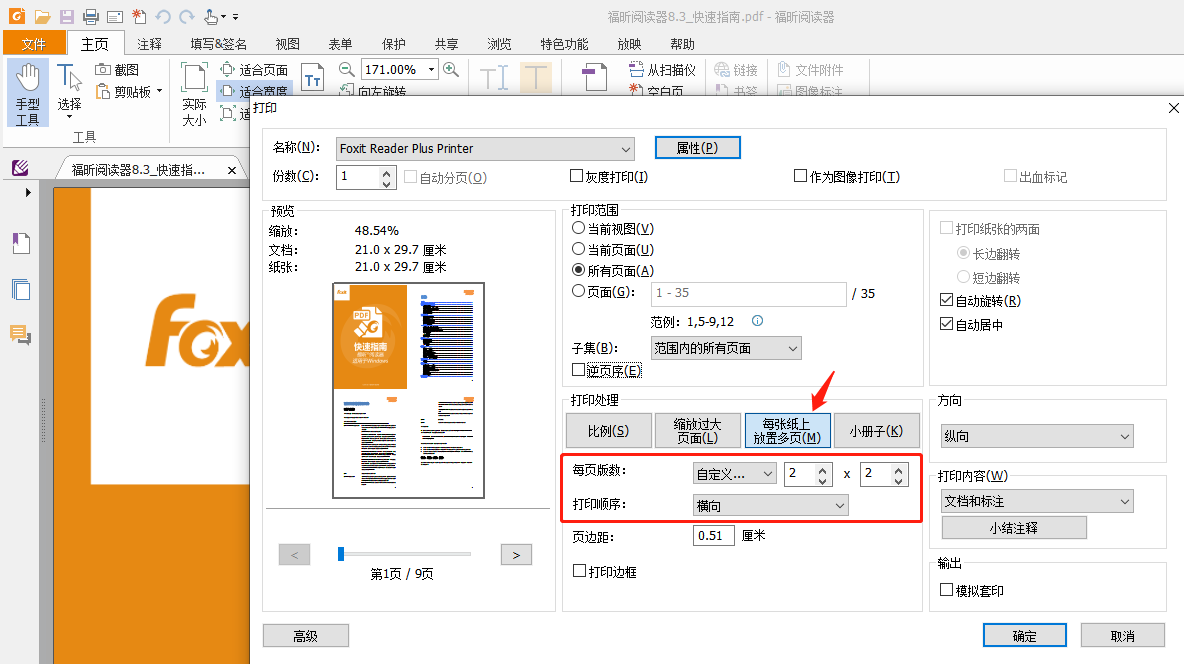Open the 文件 menu
Viewport: 1184px width, 664px height.
(x=33, y=43)
